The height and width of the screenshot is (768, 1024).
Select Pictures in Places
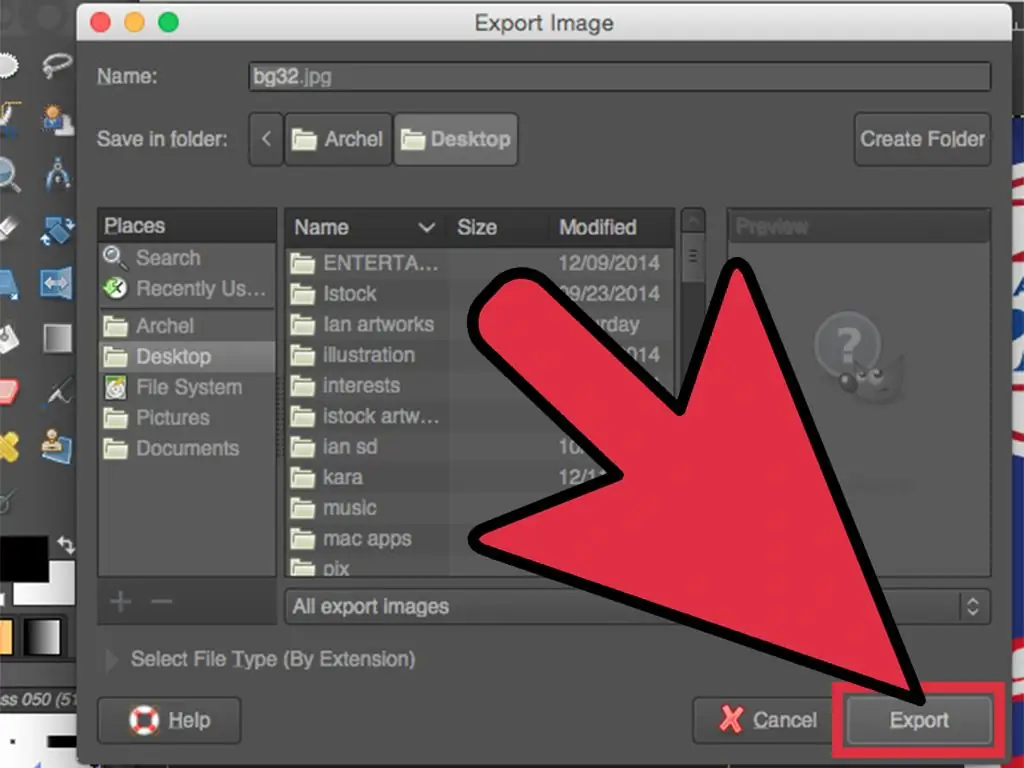pyautogui.click(x=187, y=418)
